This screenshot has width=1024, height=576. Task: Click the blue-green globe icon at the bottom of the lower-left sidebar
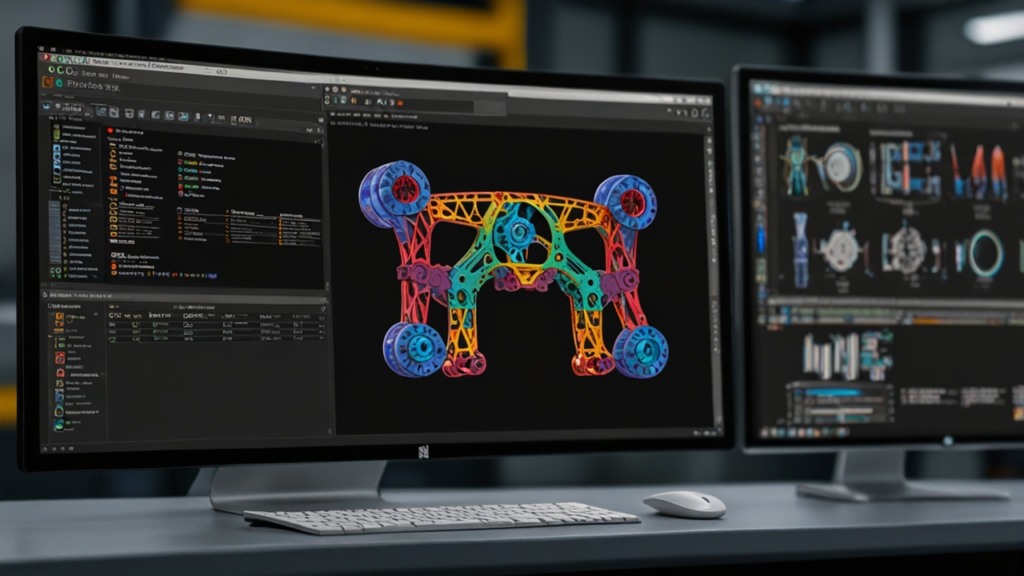tap(59, 424)
